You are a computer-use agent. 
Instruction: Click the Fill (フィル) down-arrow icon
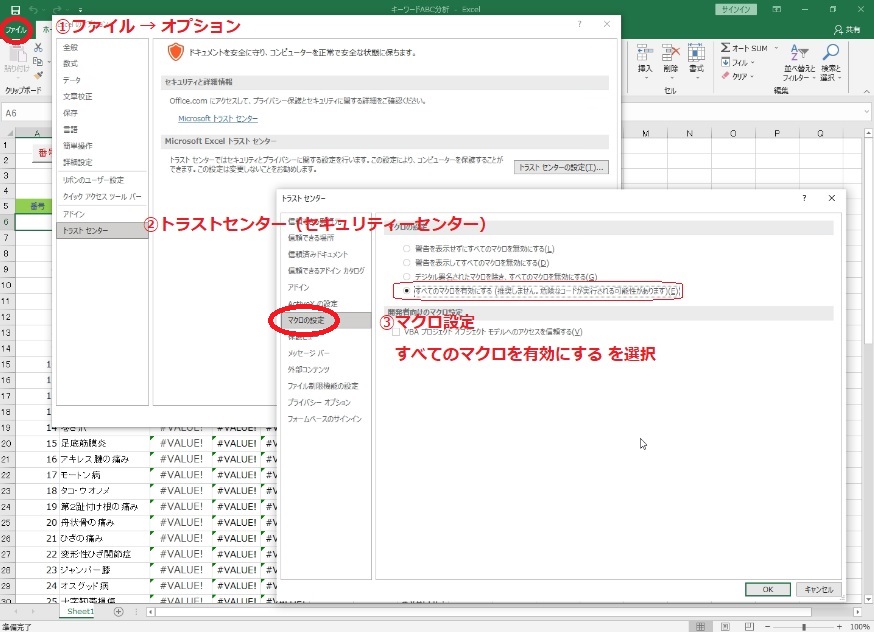point(725,62)
